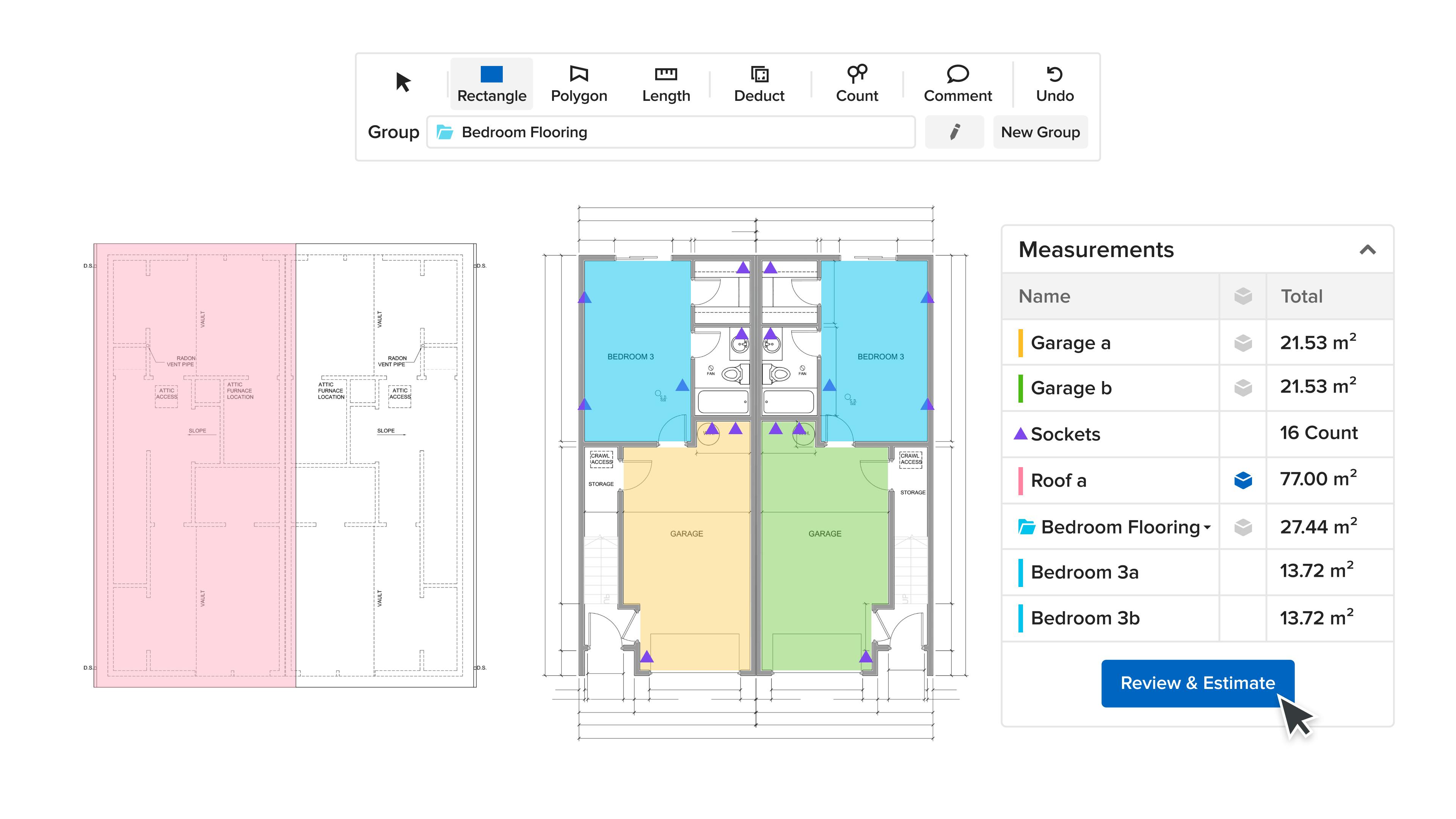The image size is (1456, 819).
Task: Select the Bedroom 3a row
Action: (x=1198, y=572)
